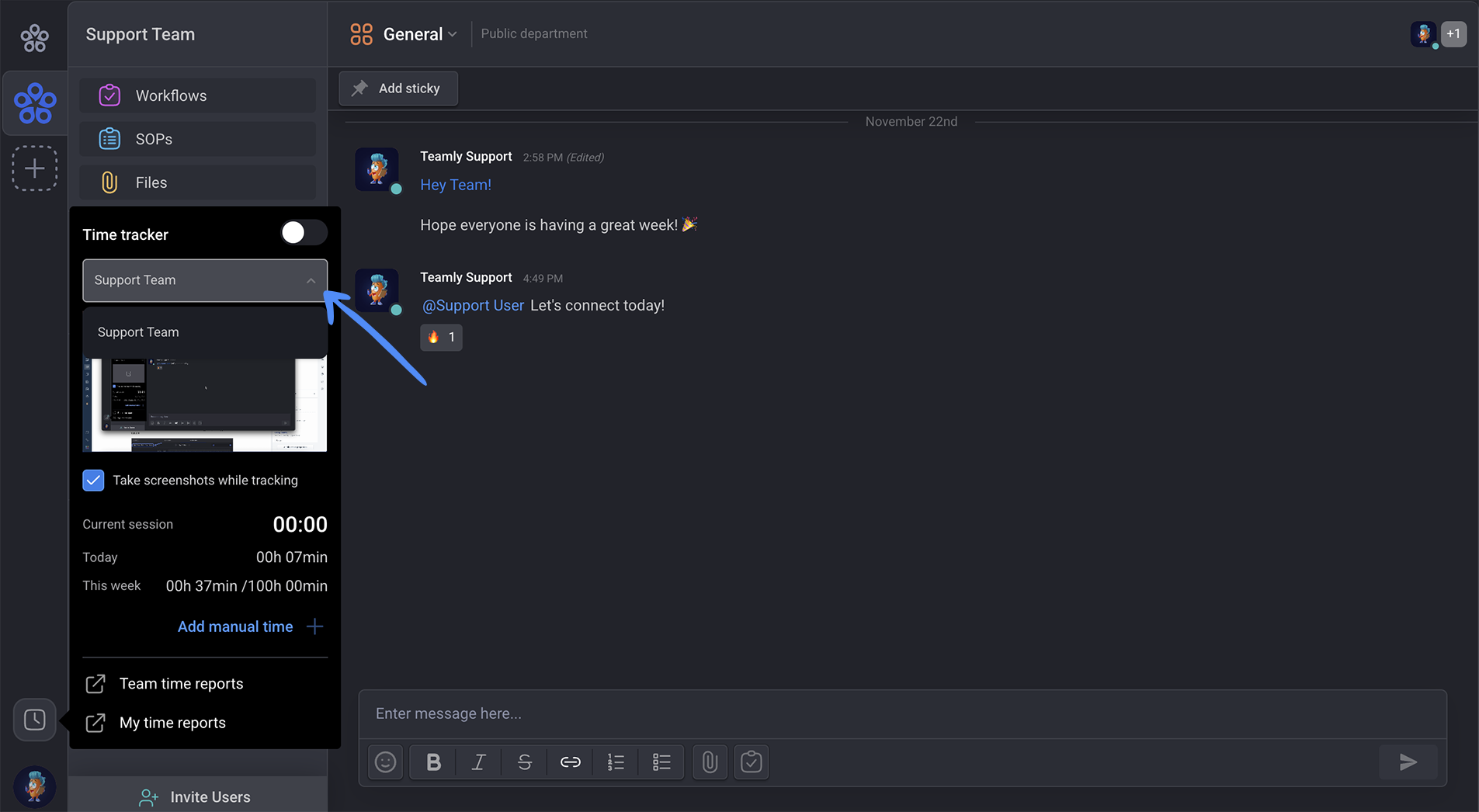Open the member avatar in the top right

(1424, 34)
